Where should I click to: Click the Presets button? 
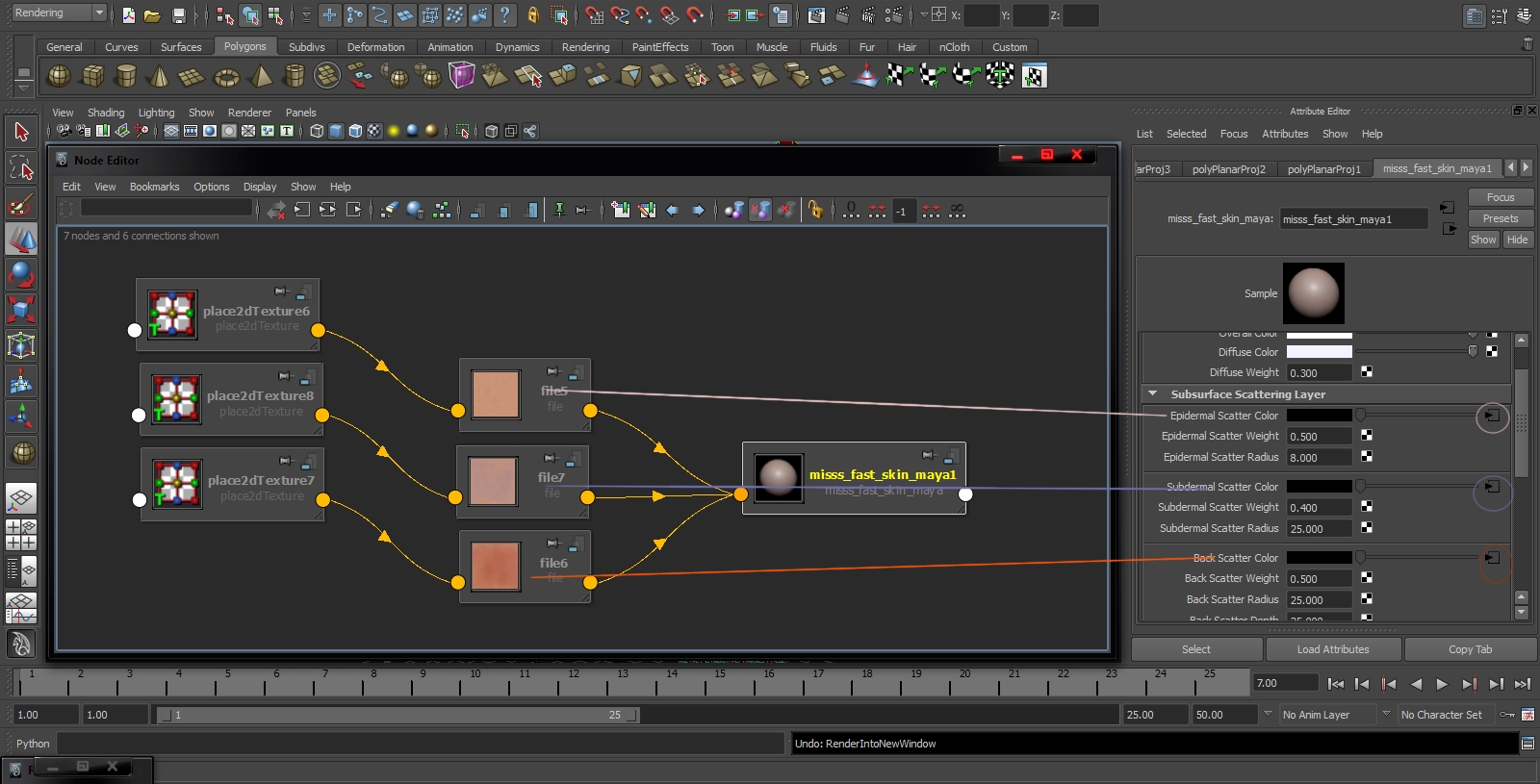(x=1500, y=218)
